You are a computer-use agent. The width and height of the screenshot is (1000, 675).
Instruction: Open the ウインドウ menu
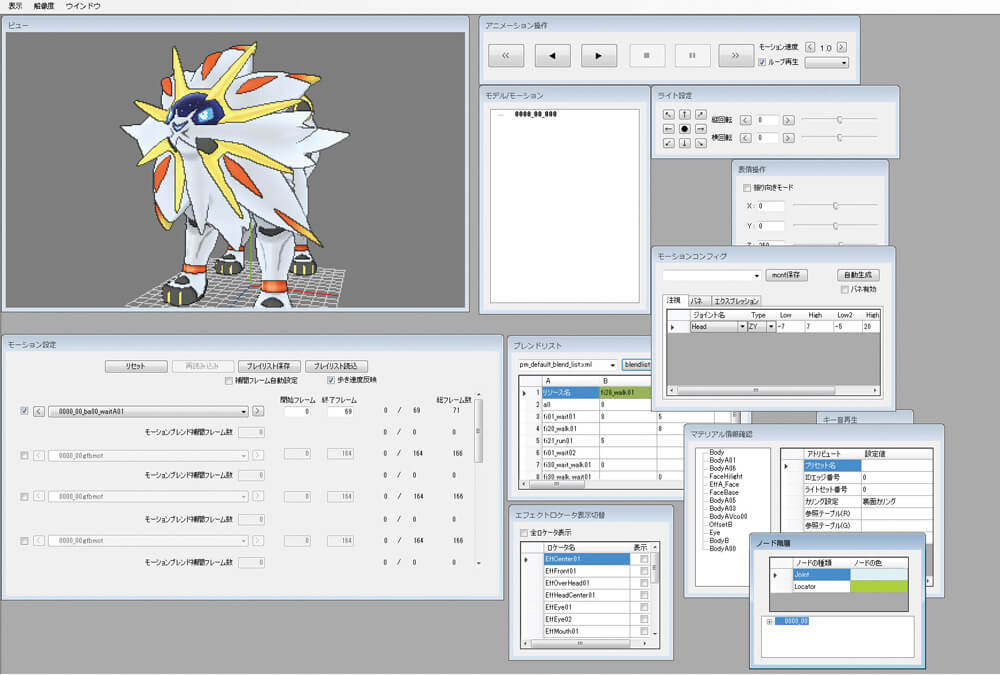pyautogui.click(x=83, y=6)
